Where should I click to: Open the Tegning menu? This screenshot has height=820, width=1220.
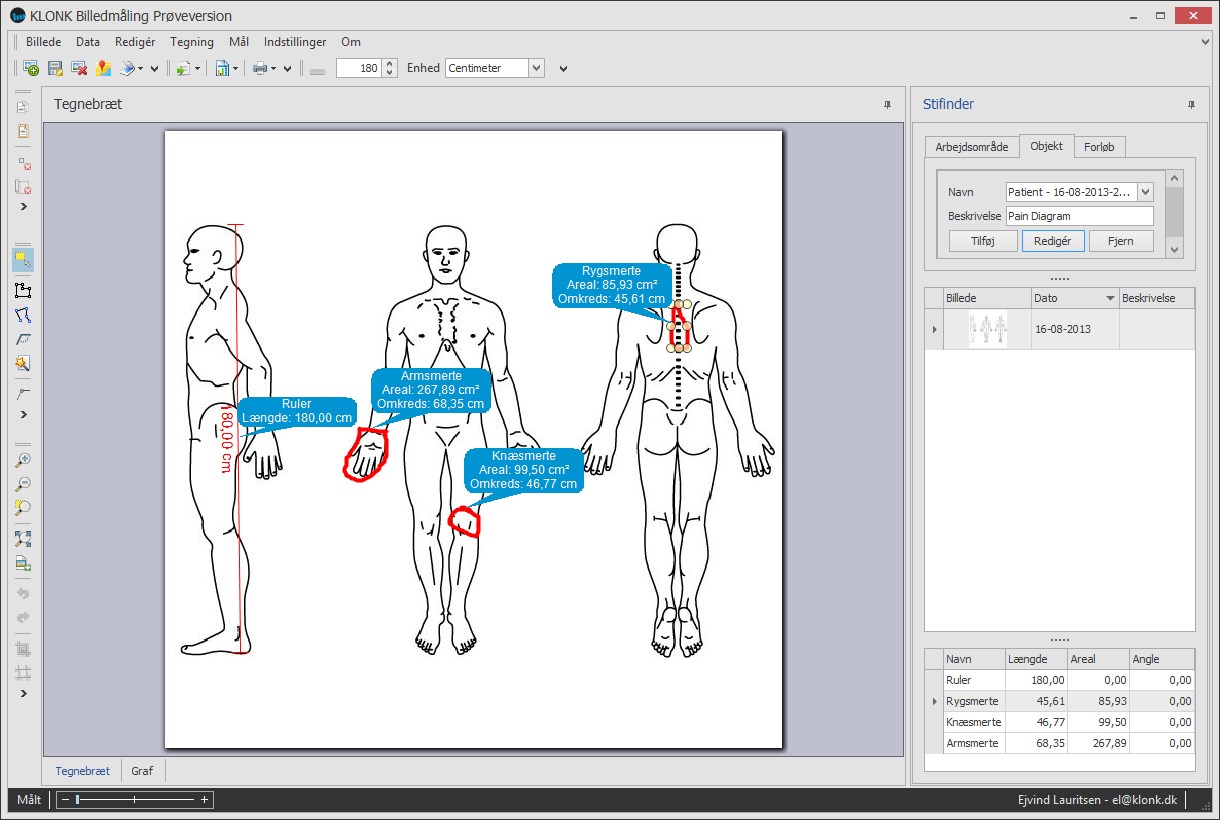coord(192,42)
